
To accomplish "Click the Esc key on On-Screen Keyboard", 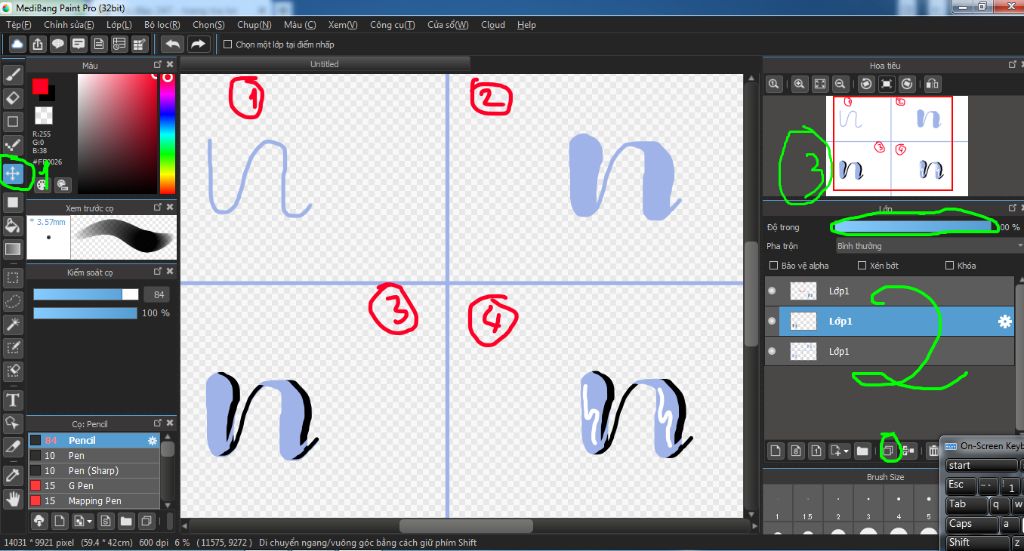I will (960, 485).
